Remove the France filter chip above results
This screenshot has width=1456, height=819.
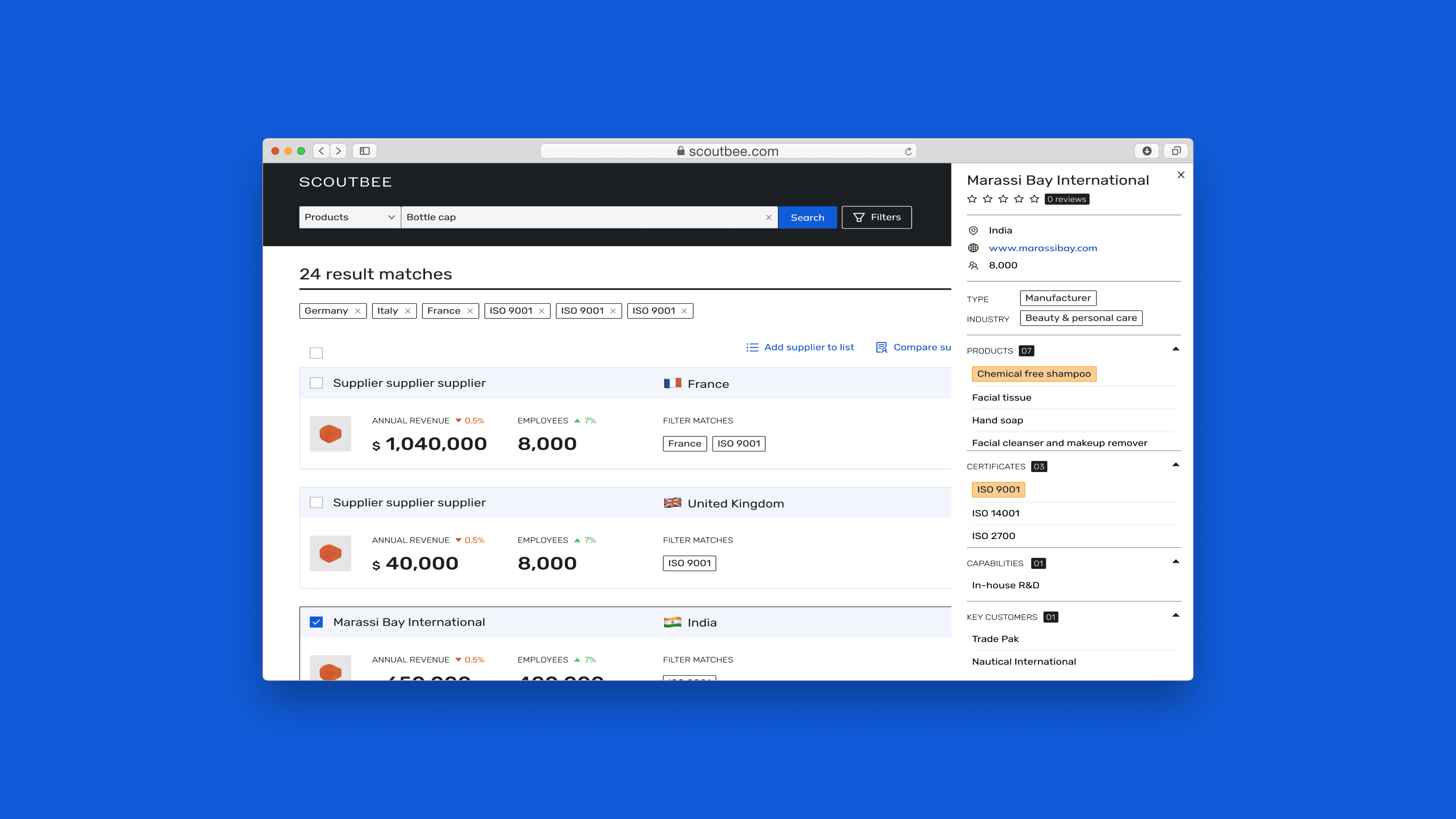[x=470, y=311]
